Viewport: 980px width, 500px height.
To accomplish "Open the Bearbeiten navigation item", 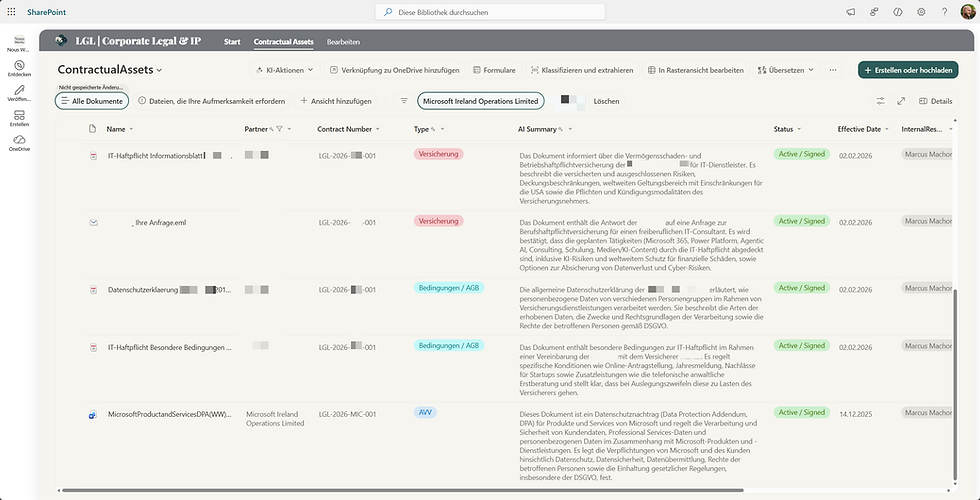I will click(x=343, y=42).
